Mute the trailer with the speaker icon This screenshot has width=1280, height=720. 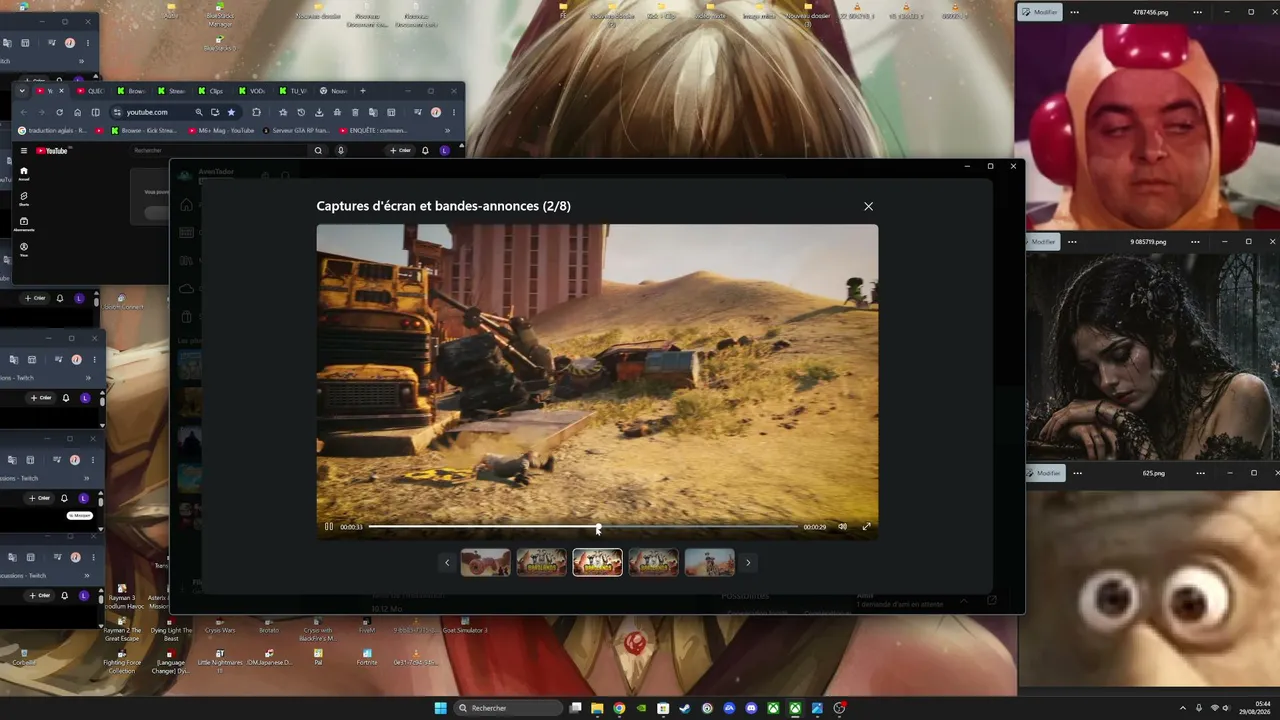click(842, 527)
